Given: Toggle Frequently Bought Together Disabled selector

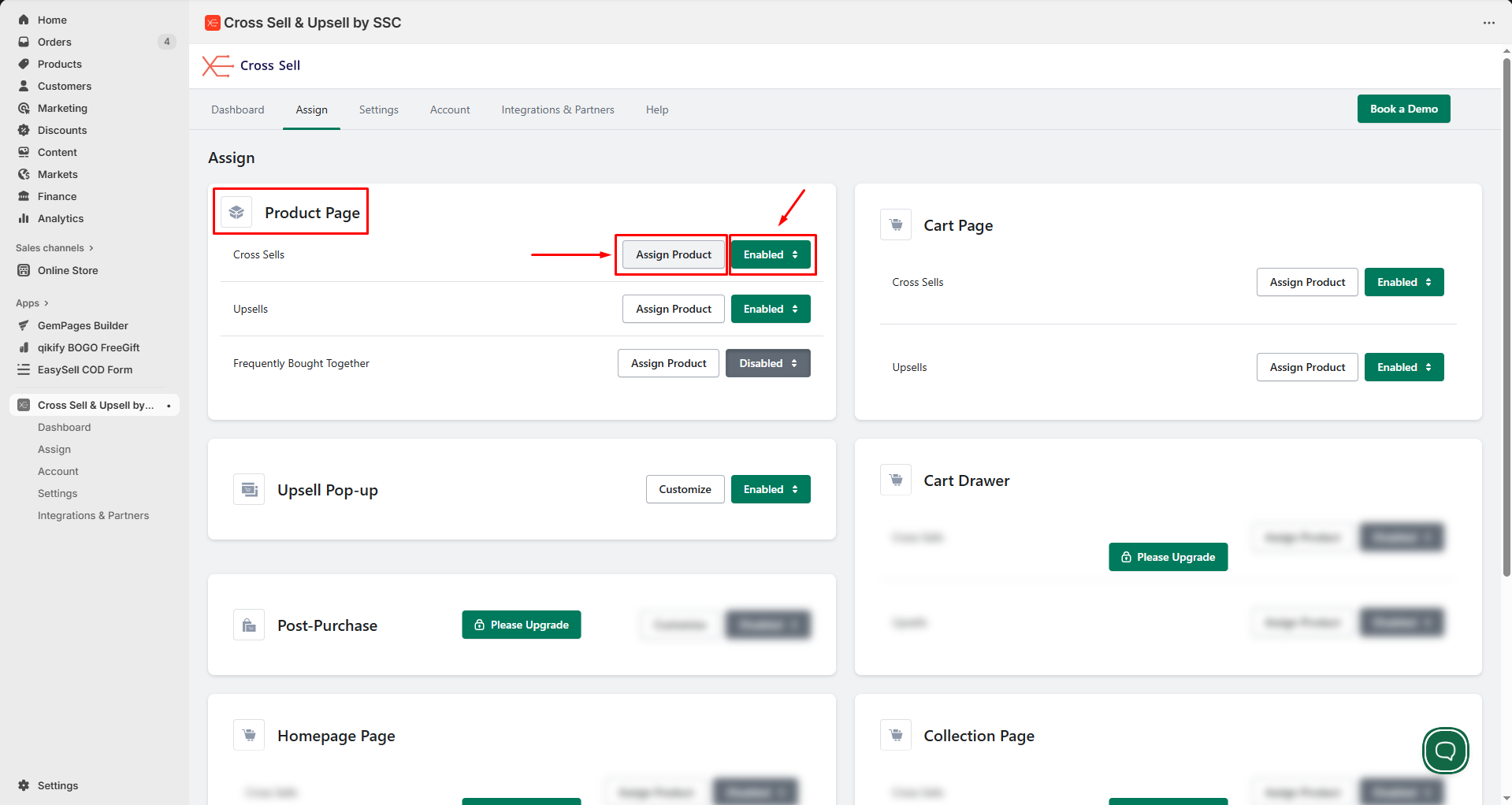Looking at the screenshot, I should coord(767,363).
